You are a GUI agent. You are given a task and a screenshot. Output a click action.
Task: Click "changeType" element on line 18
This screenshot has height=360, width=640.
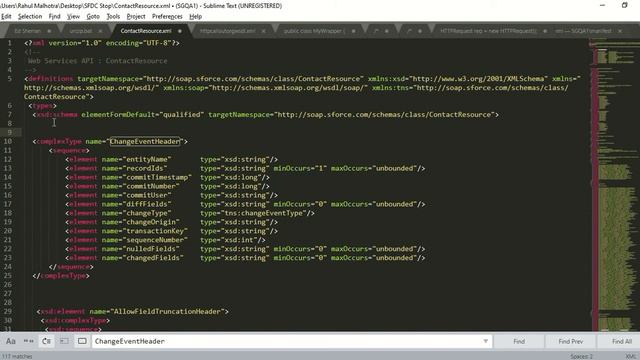[147, 213]
